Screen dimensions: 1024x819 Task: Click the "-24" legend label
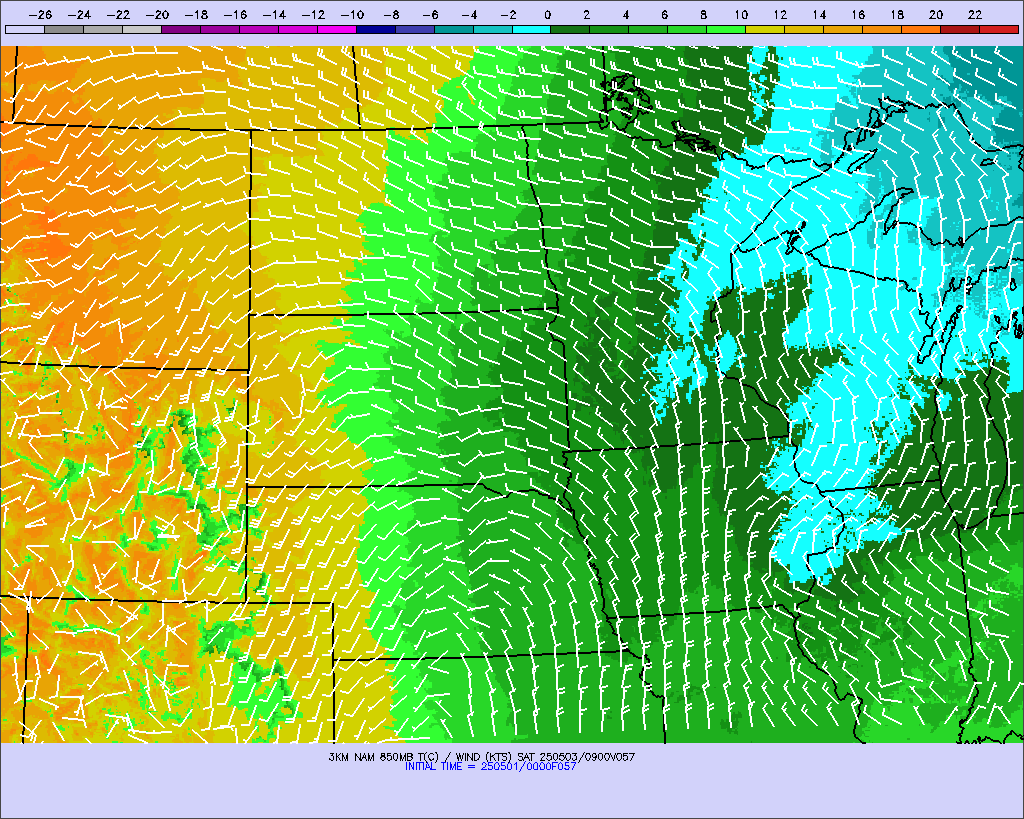click(x=79, y=15)
